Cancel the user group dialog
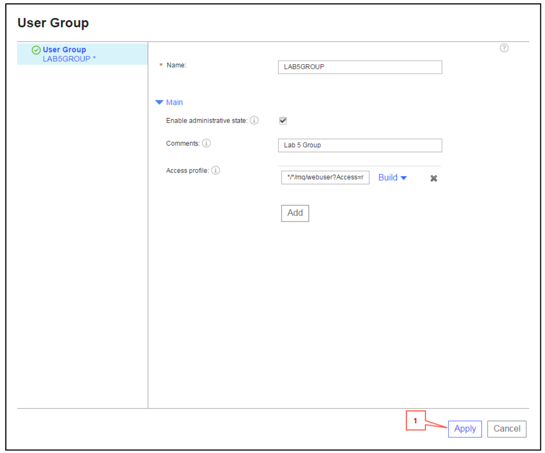This screenshot has width=545, height=453. tap(507, 429)
